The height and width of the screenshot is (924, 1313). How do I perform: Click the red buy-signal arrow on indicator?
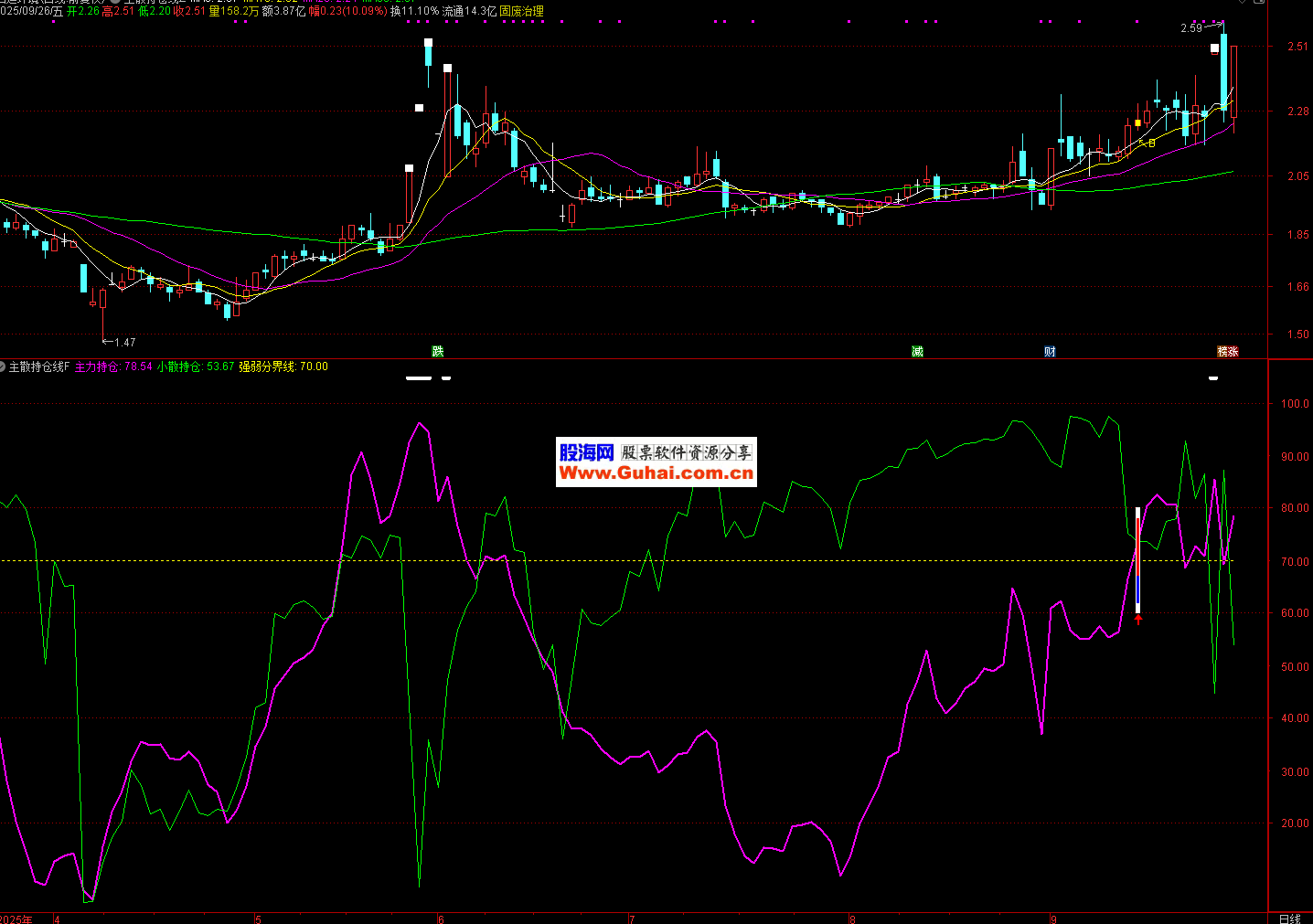pos(1138,620)
